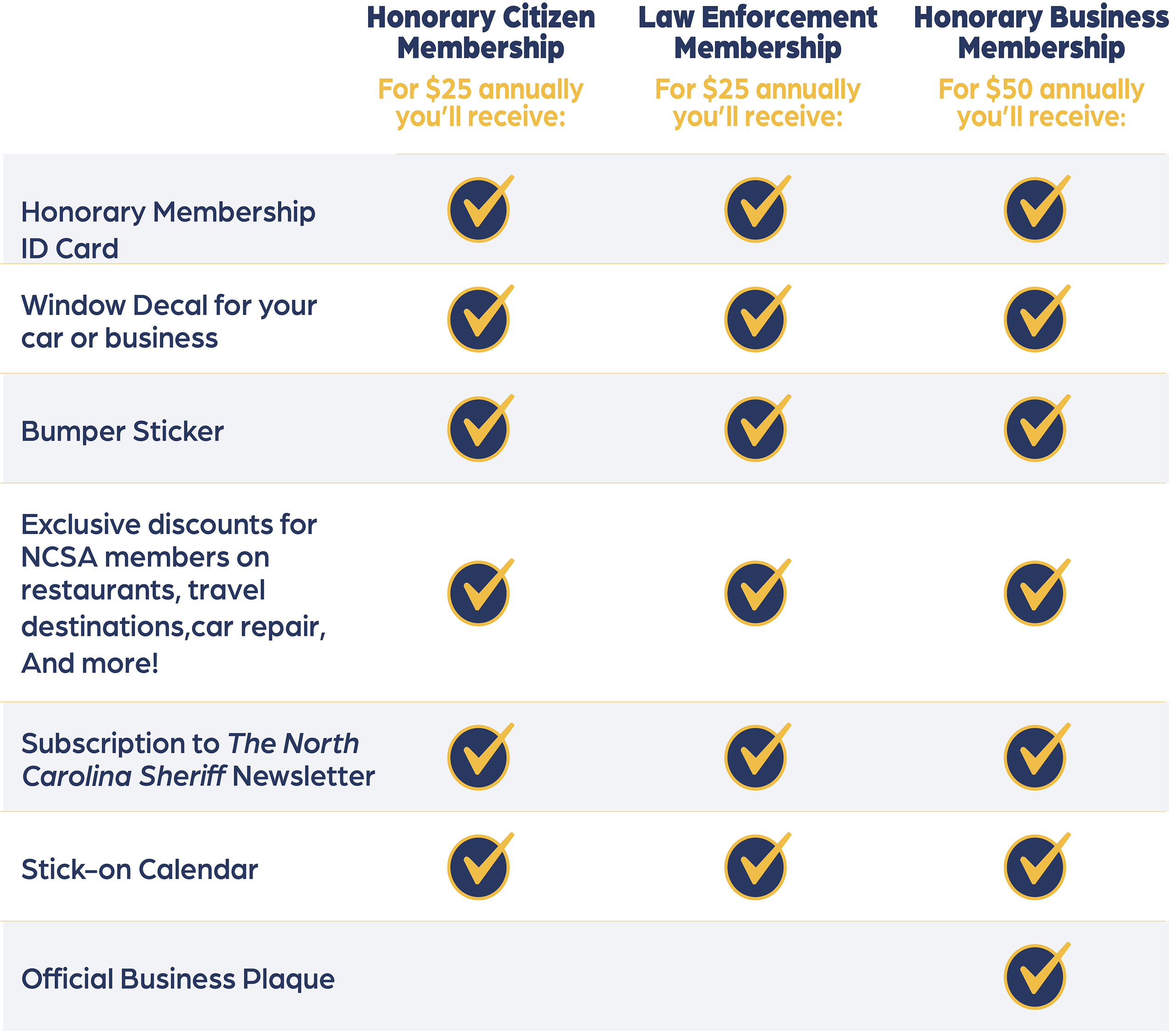Click Law Enforcement Membership heading
Image resolution: width=1176 pixels, height=1031 pixels.
coord(758,33)
